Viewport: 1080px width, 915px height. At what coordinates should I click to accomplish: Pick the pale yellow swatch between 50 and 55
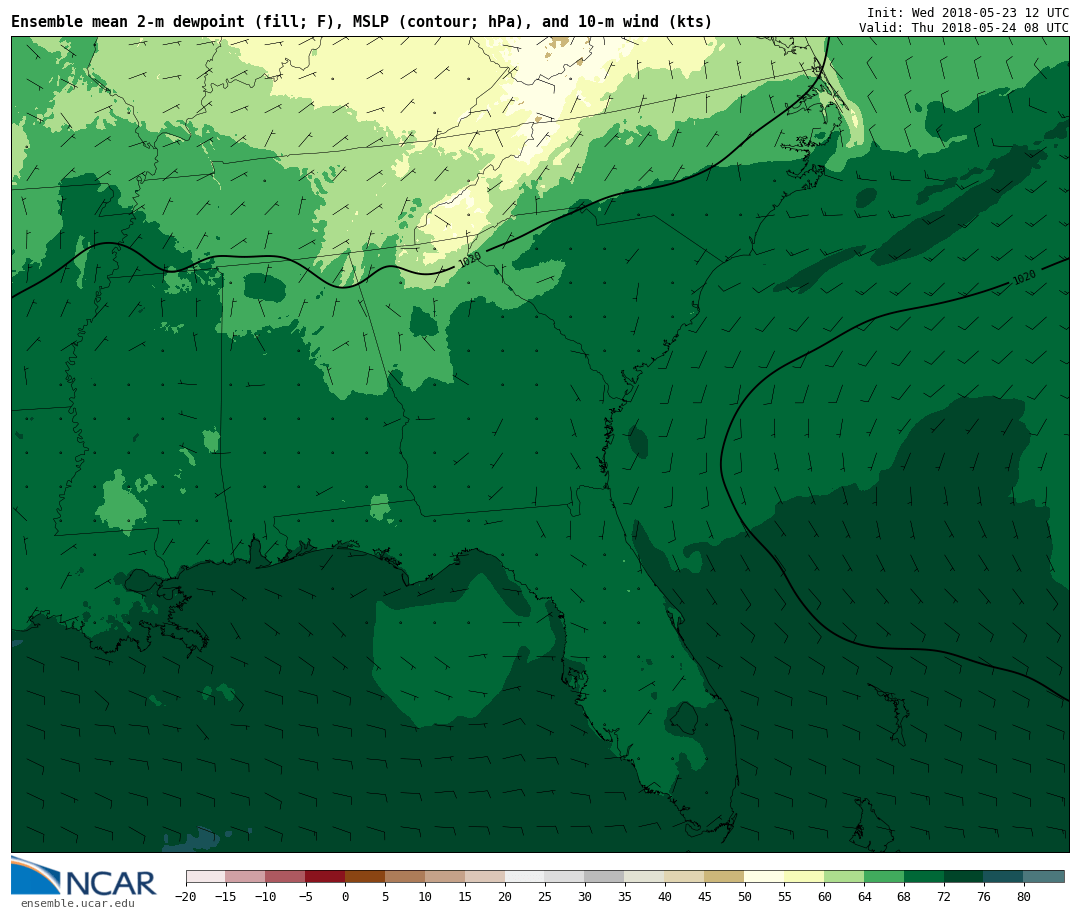(764, 877)
